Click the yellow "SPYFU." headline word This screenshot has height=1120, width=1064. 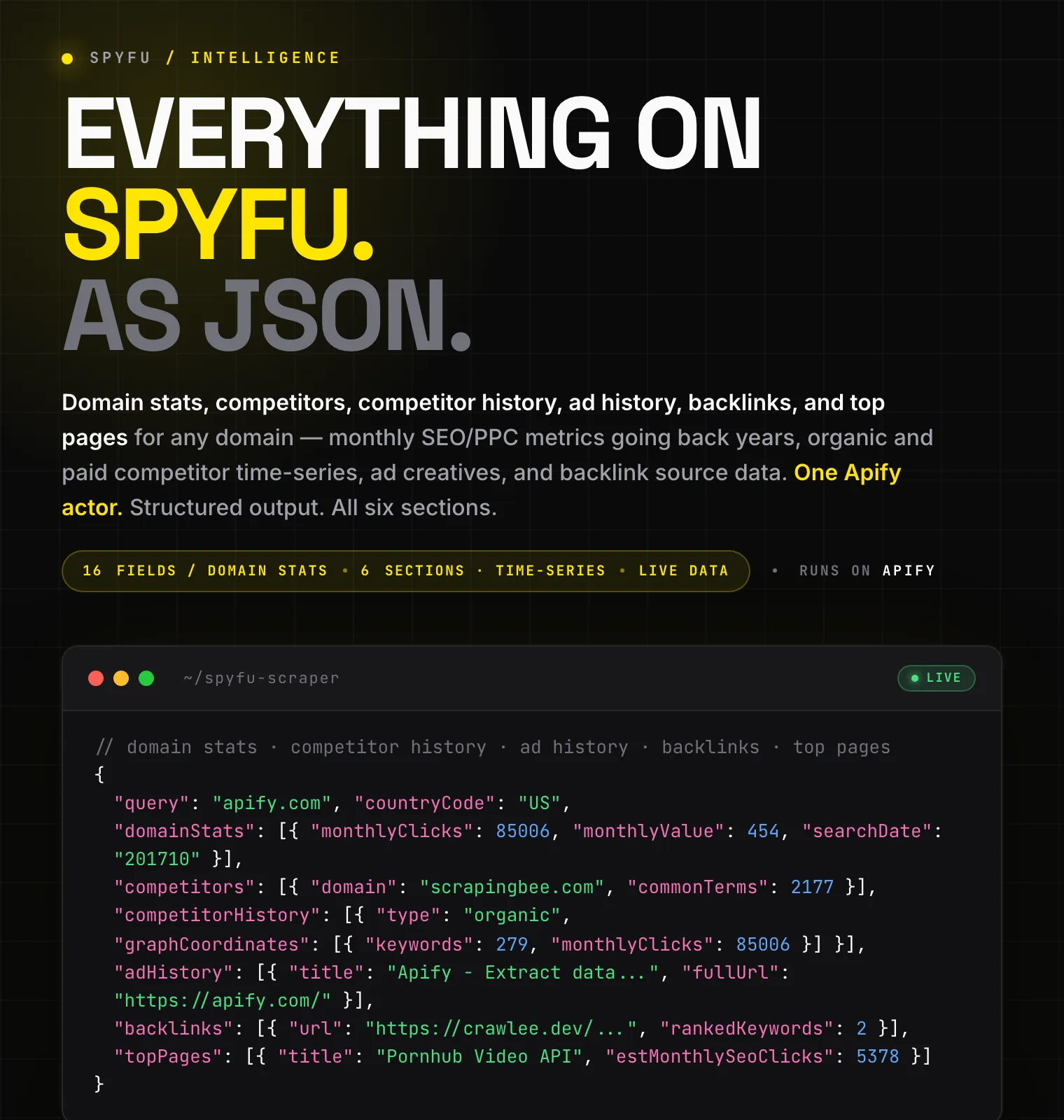point(218,224)
